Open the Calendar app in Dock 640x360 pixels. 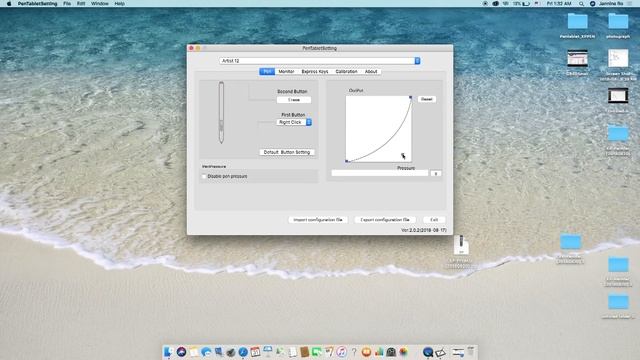256,352
